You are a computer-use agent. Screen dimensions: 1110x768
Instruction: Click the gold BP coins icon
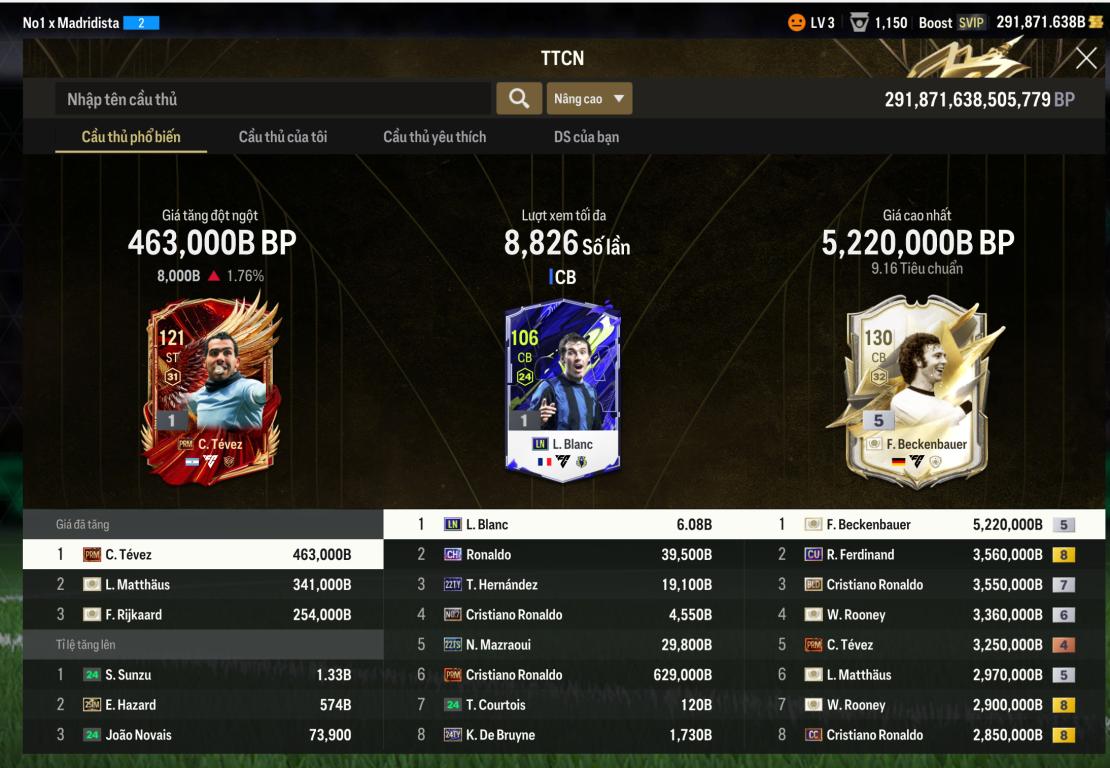tap(1096, 22)
